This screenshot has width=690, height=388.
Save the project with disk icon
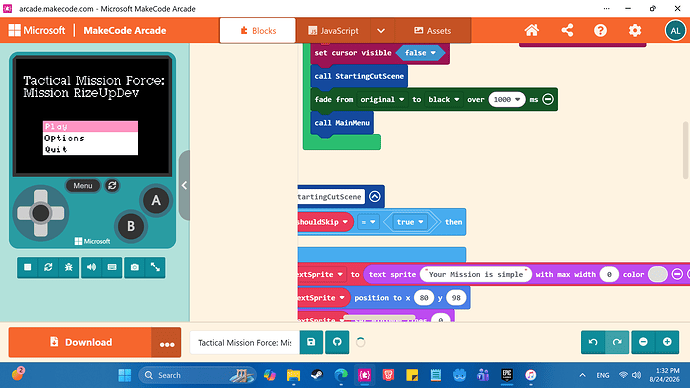click(x=311, y=342)
